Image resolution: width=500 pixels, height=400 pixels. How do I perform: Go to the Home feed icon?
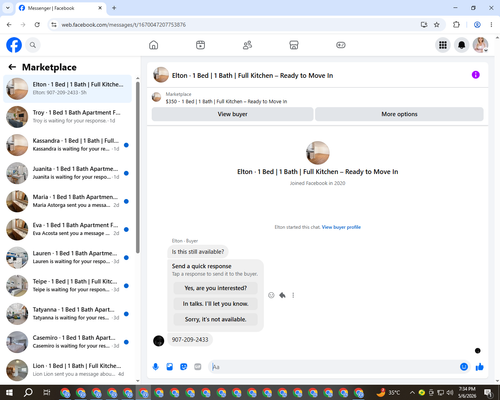pos(153,45)
